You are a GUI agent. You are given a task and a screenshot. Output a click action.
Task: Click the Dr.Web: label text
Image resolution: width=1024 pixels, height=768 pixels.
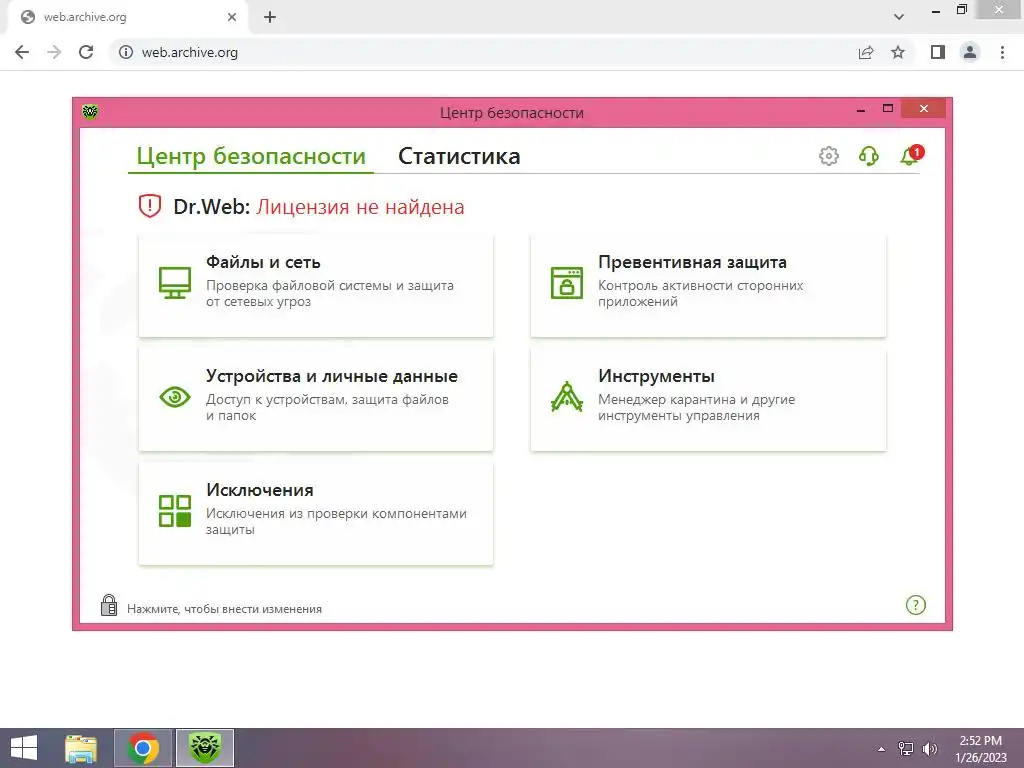pos(212,207)
